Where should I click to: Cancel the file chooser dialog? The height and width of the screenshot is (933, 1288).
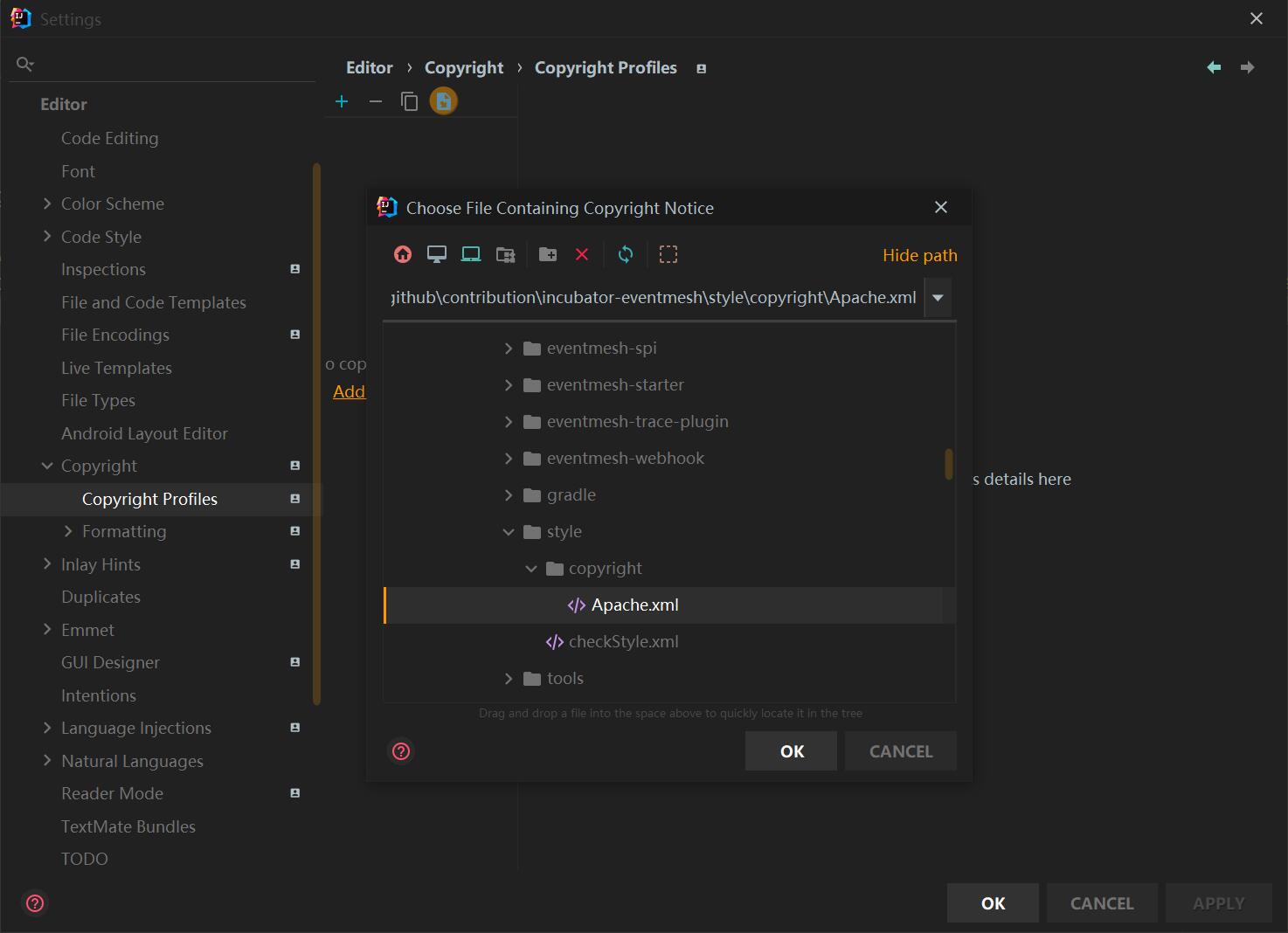pos(901,751)
